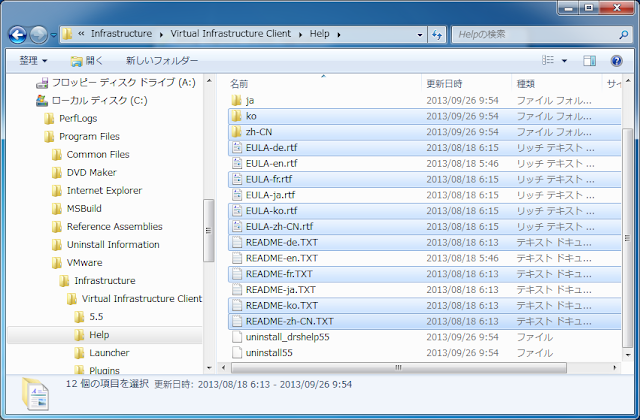Click README-en.TXT file icon
Screen dimensions: 640x420
(237, 258)
